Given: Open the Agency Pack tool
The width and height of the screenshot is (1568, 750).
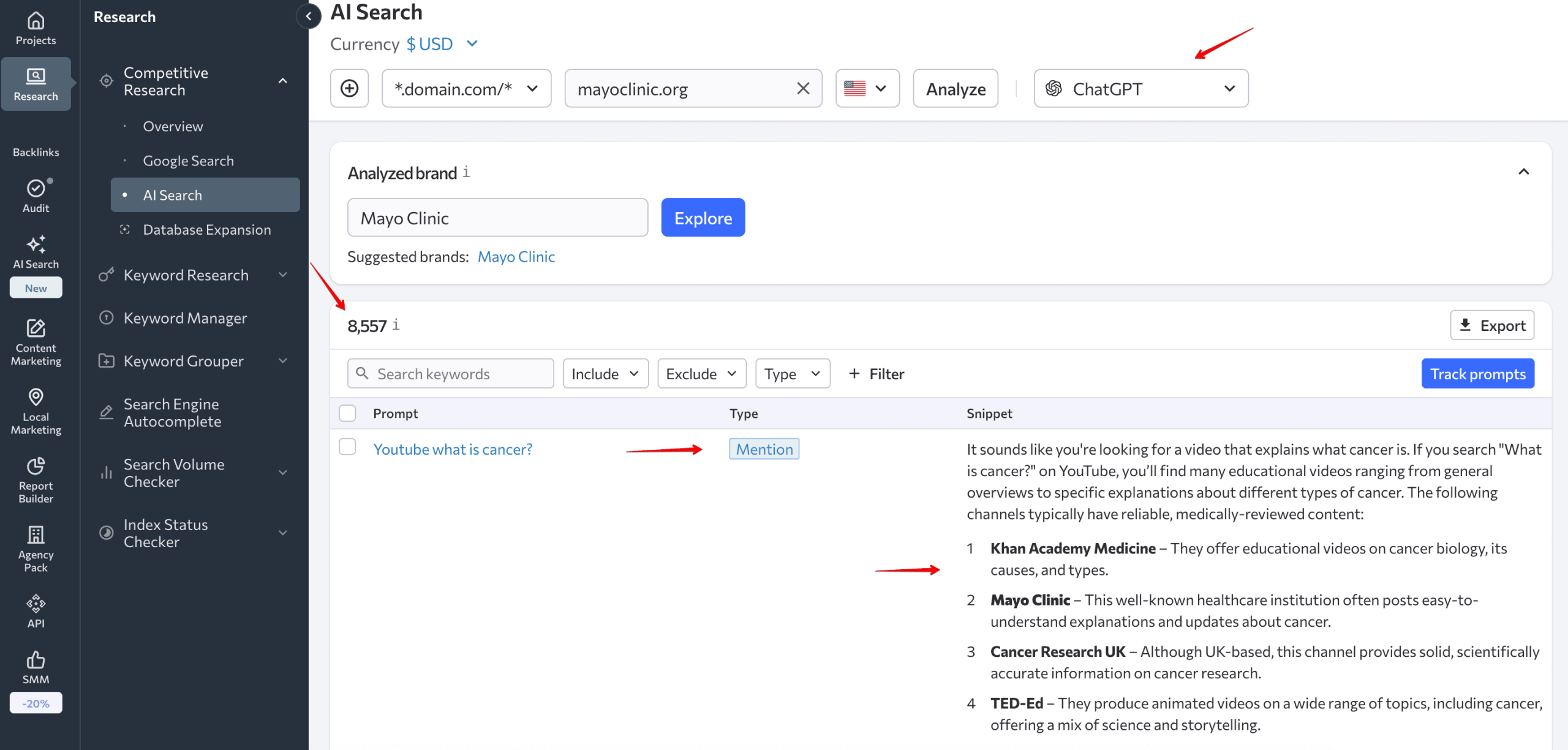Looking at the screenshot, I should click(36, 550).
